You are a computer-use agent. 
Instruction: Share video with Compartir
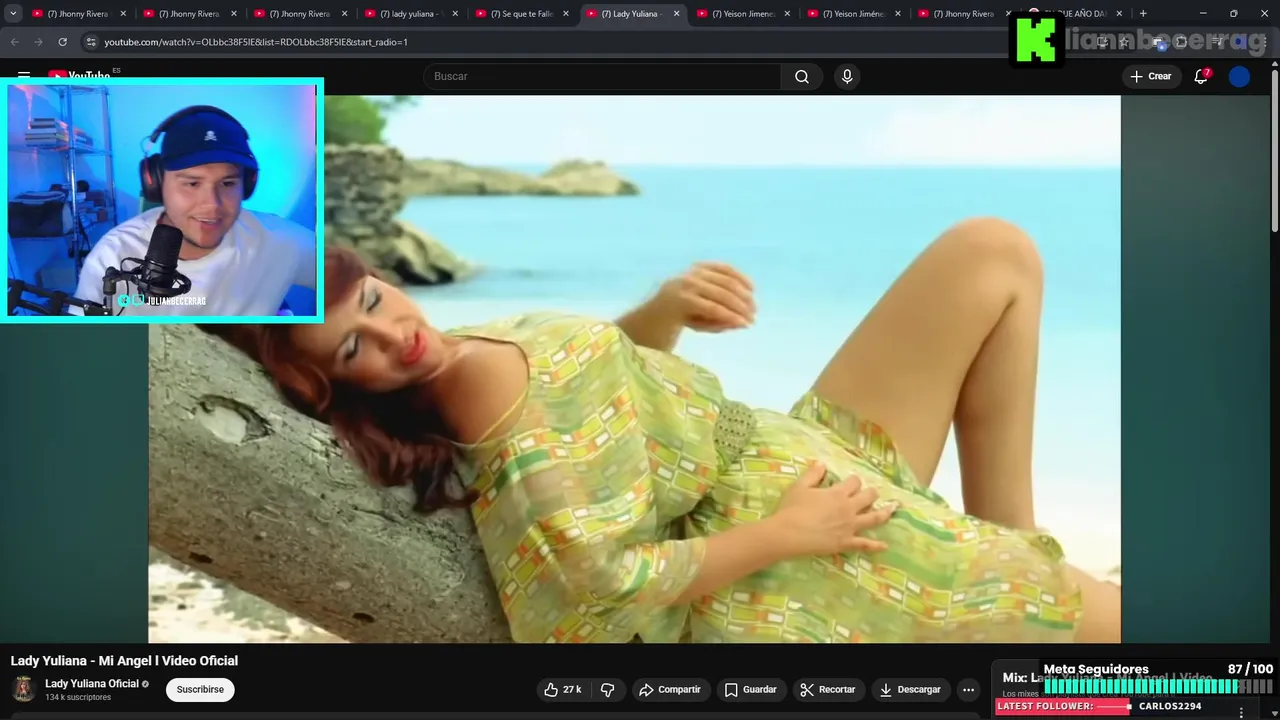670,690
